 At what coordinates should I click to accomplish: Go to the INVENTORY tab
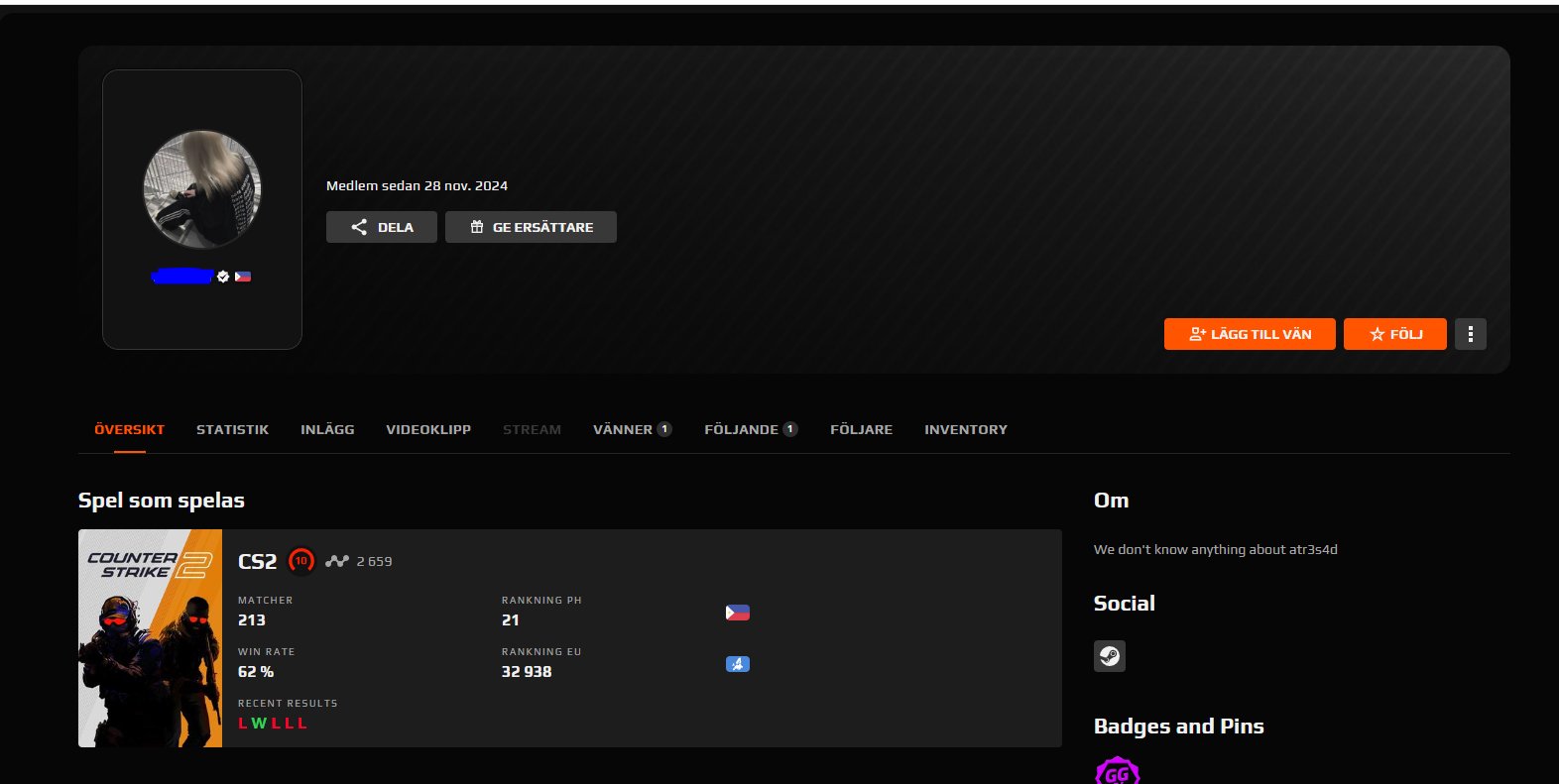tap(966, 429)
